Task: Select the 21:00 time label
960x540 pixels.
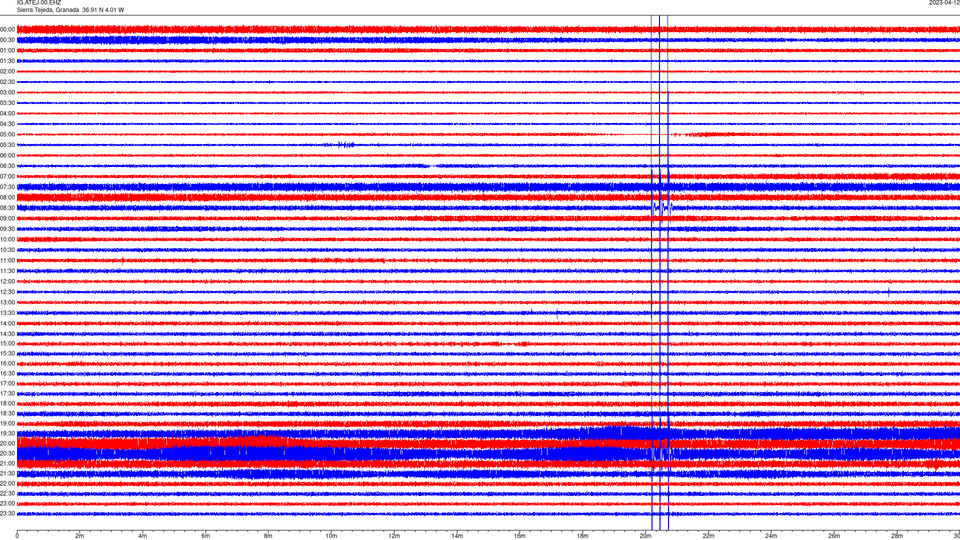Action: pos(7,463)
